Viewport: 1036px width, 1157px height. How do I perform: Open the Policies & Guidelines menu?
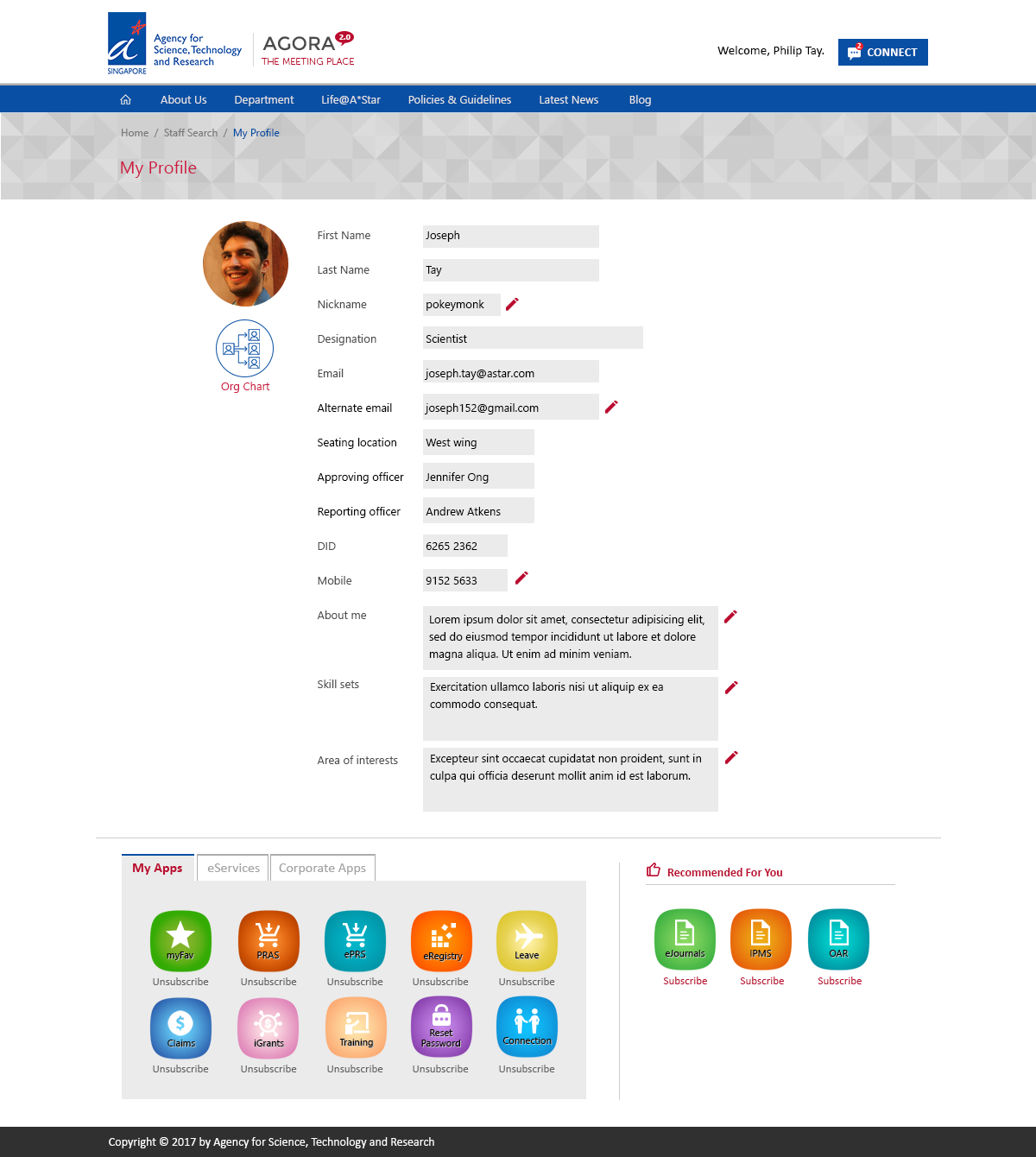[x=459, y=100]
